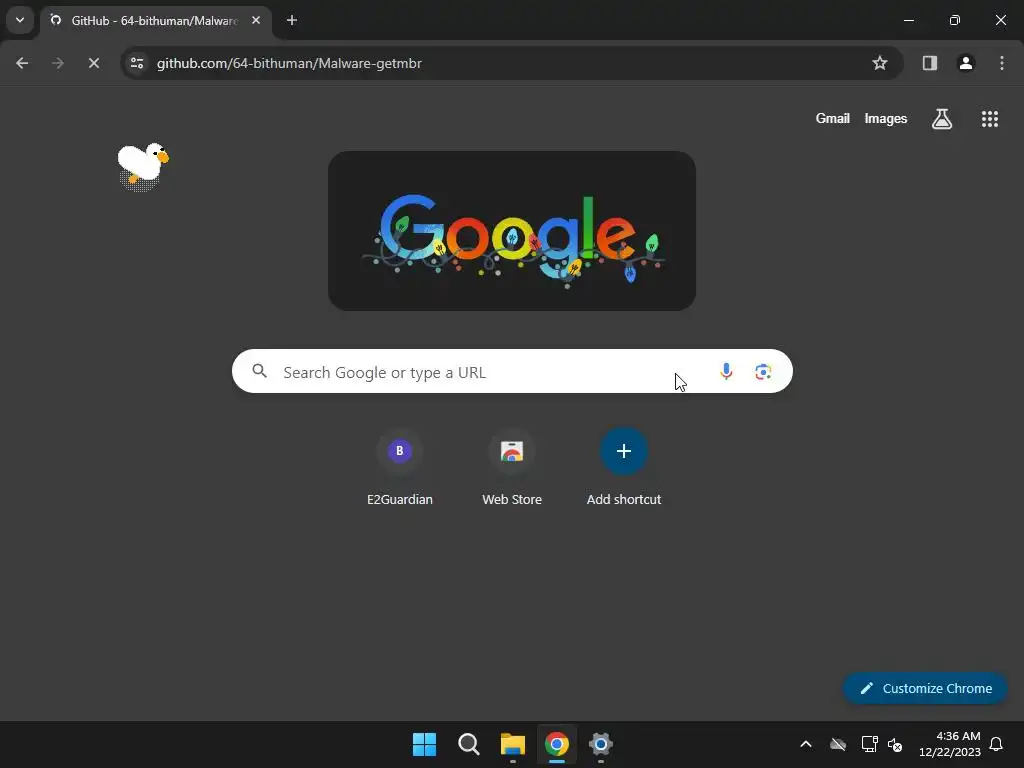Screen dimensions: 1024x768
Task: Open clock showing 4:36 AM
Action: click(x=950, y=744)
